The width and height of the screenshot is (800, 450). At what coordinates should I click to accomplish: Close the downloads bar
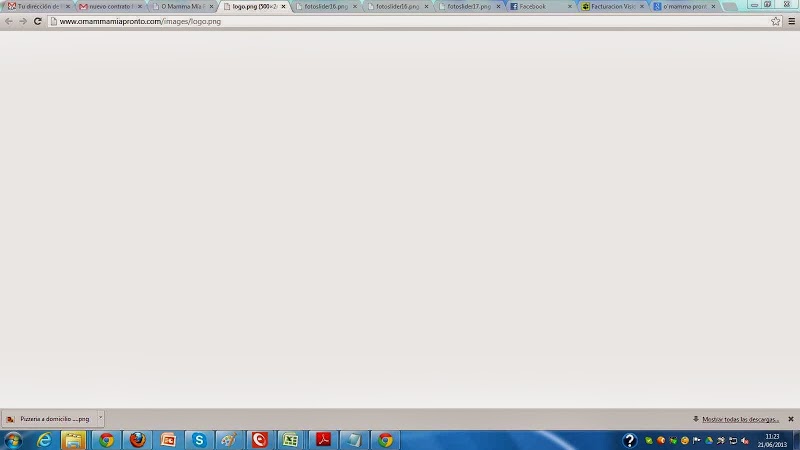pyautogui.click(x=791, y=419)
